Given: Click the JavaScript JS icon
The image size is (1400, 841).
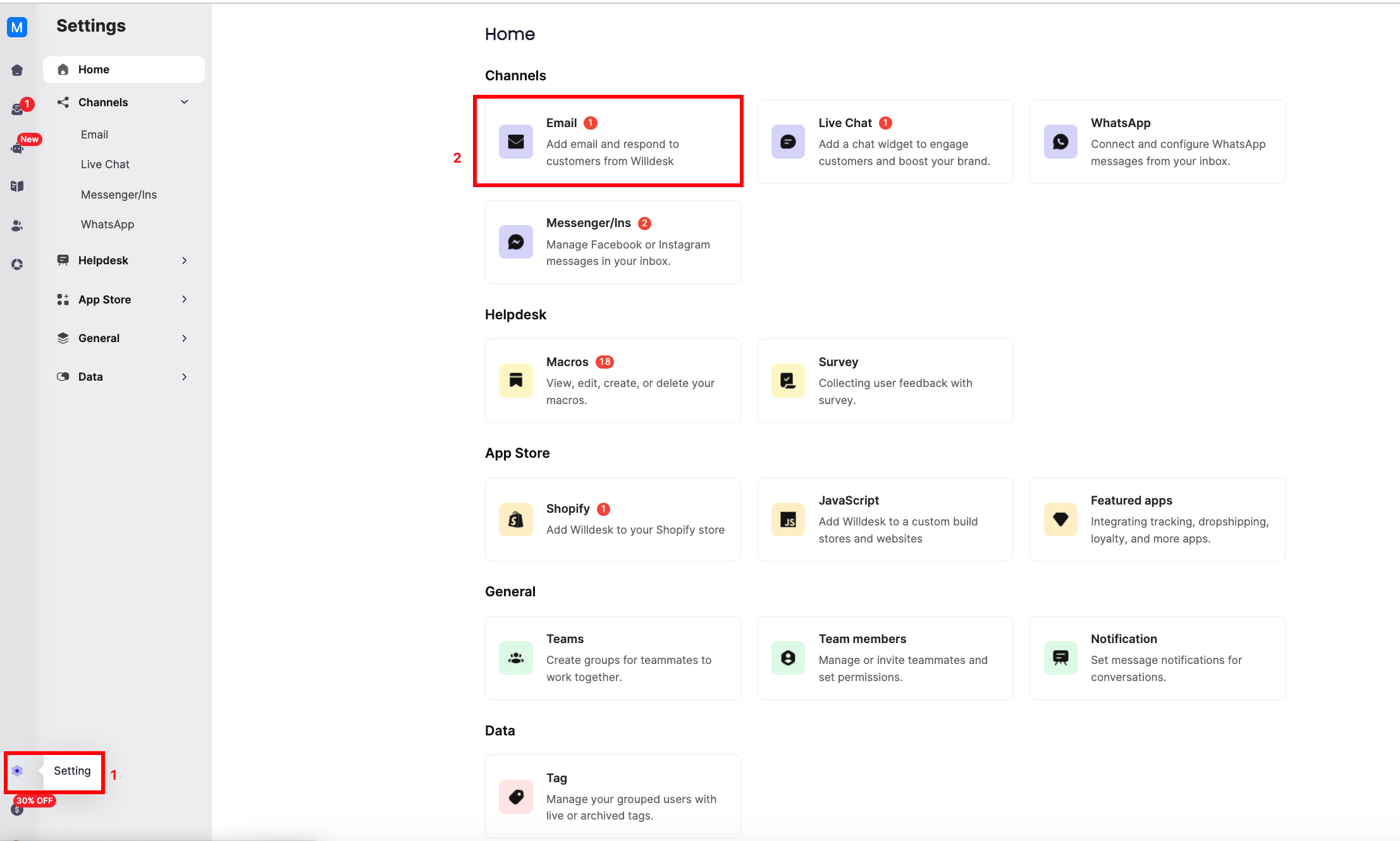Looking at the screenshot, I should [x=788, y=519].
